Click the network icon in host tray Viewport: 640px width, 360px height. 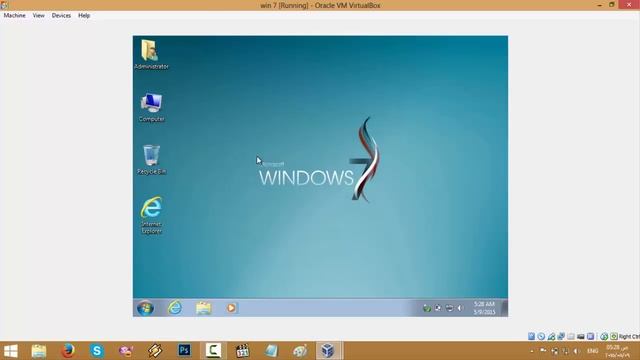(565, 351)
